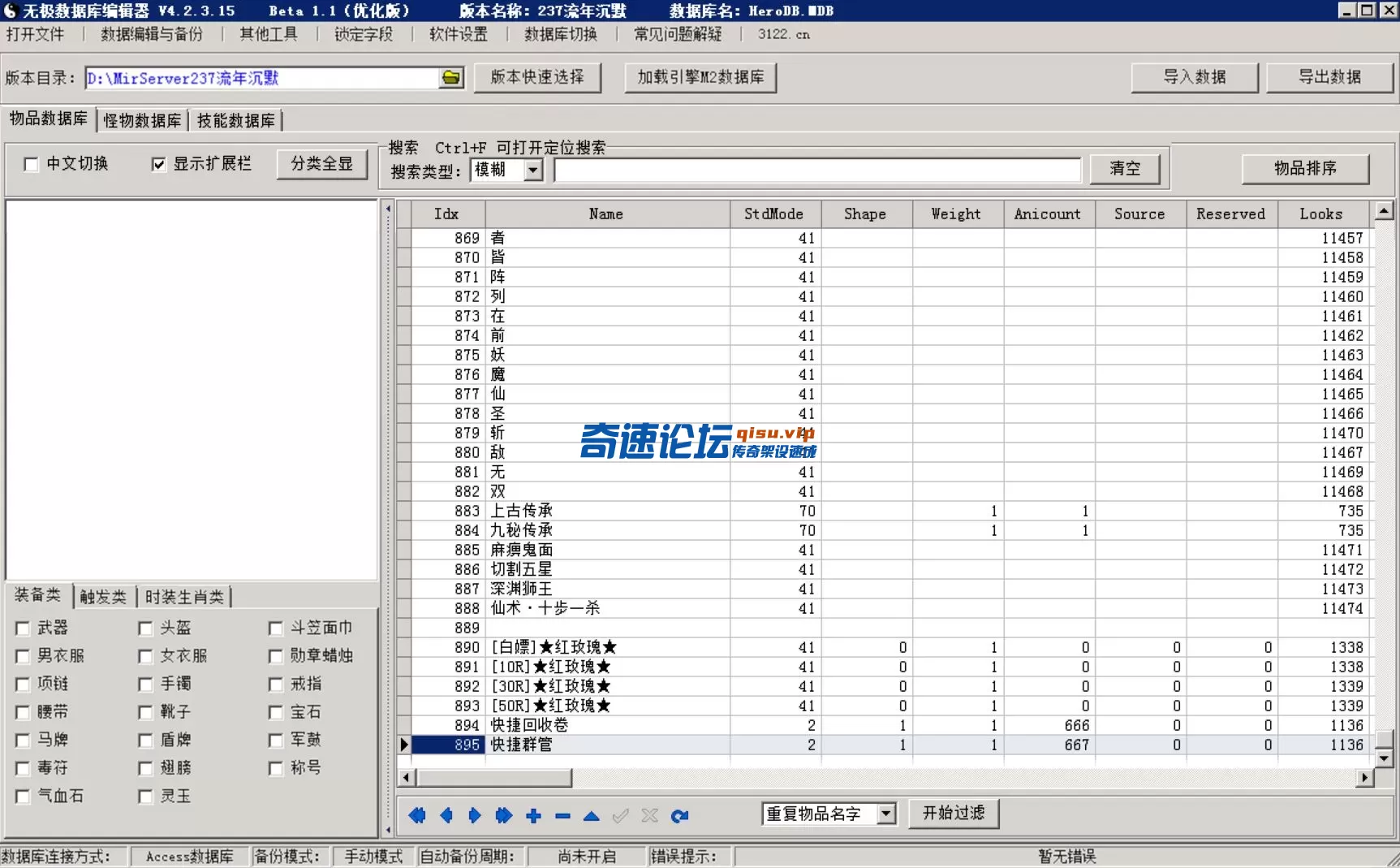
Task: Click the 分类全显 button
Action: tap(322, 164)
